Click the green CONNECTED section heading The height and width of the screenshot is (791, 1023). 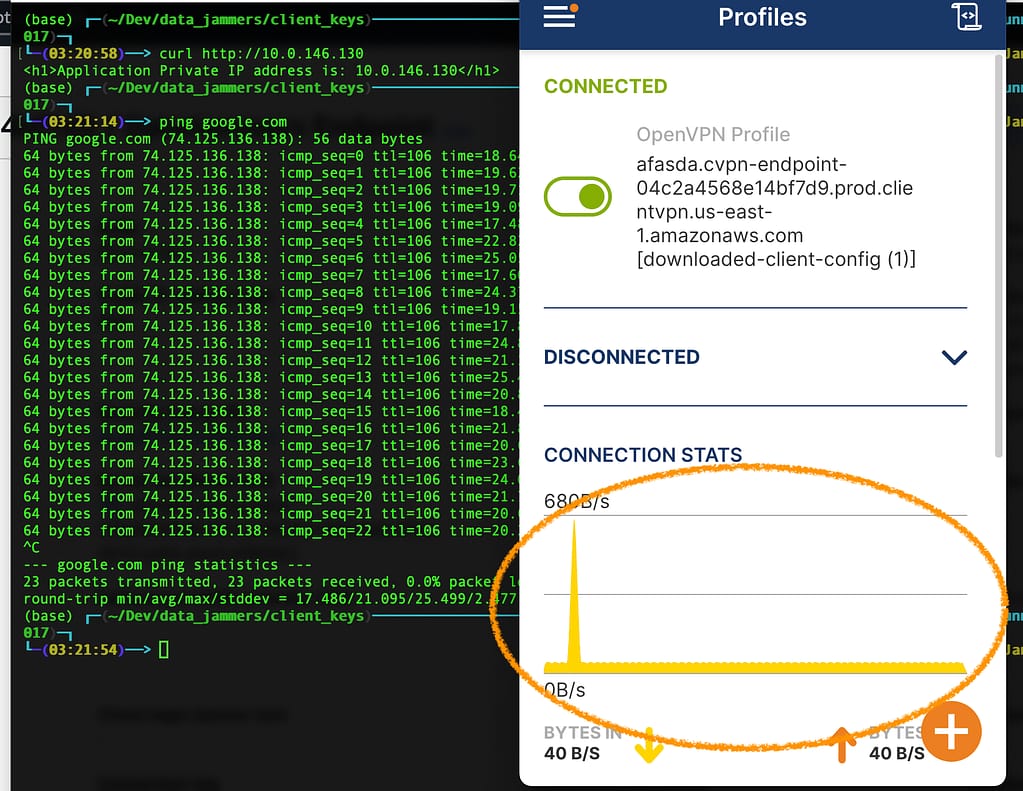point(605,86)
